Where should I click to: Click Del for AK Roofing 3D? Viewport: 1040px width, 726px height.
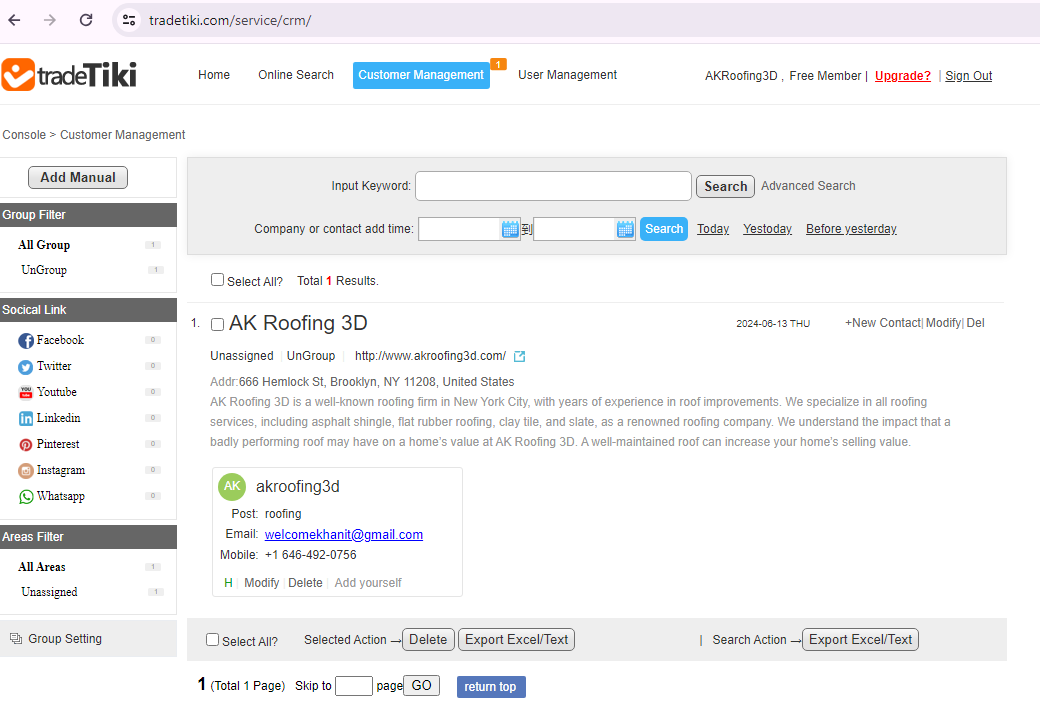(975, 323)
